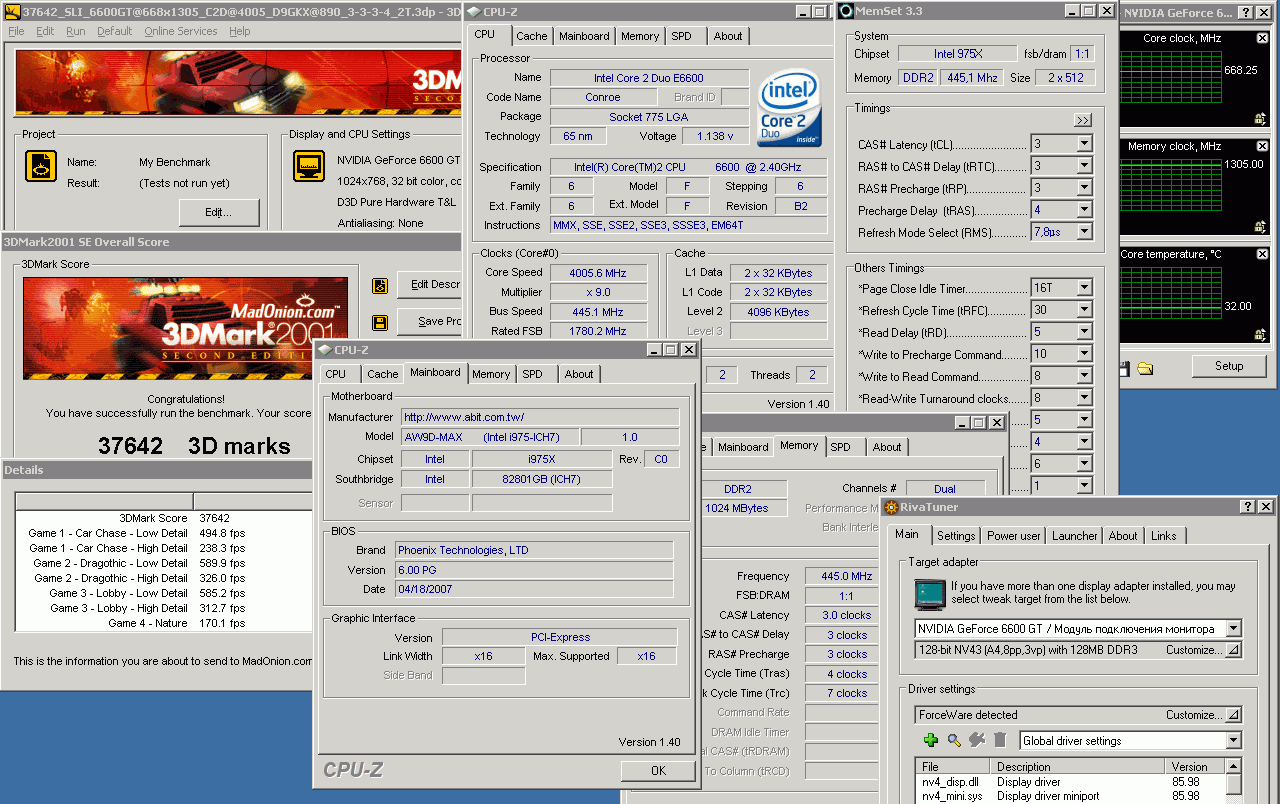The image size is (1280, 804).
Task: Open the Memory tab in front CPU-Z Mainboard window
Action: point(491,374)
